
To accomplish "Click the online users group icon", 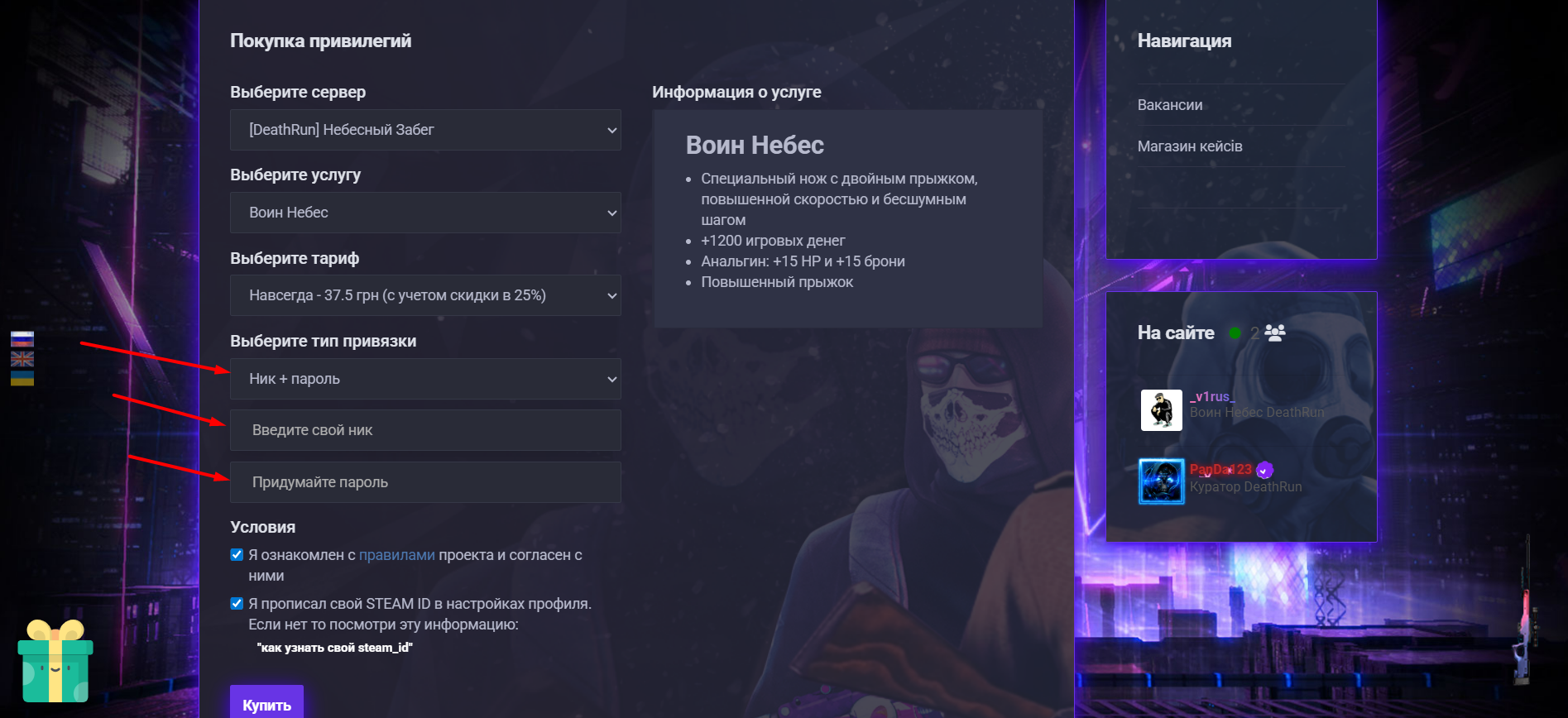I will pyautogui.click(x=1275, y=333).
